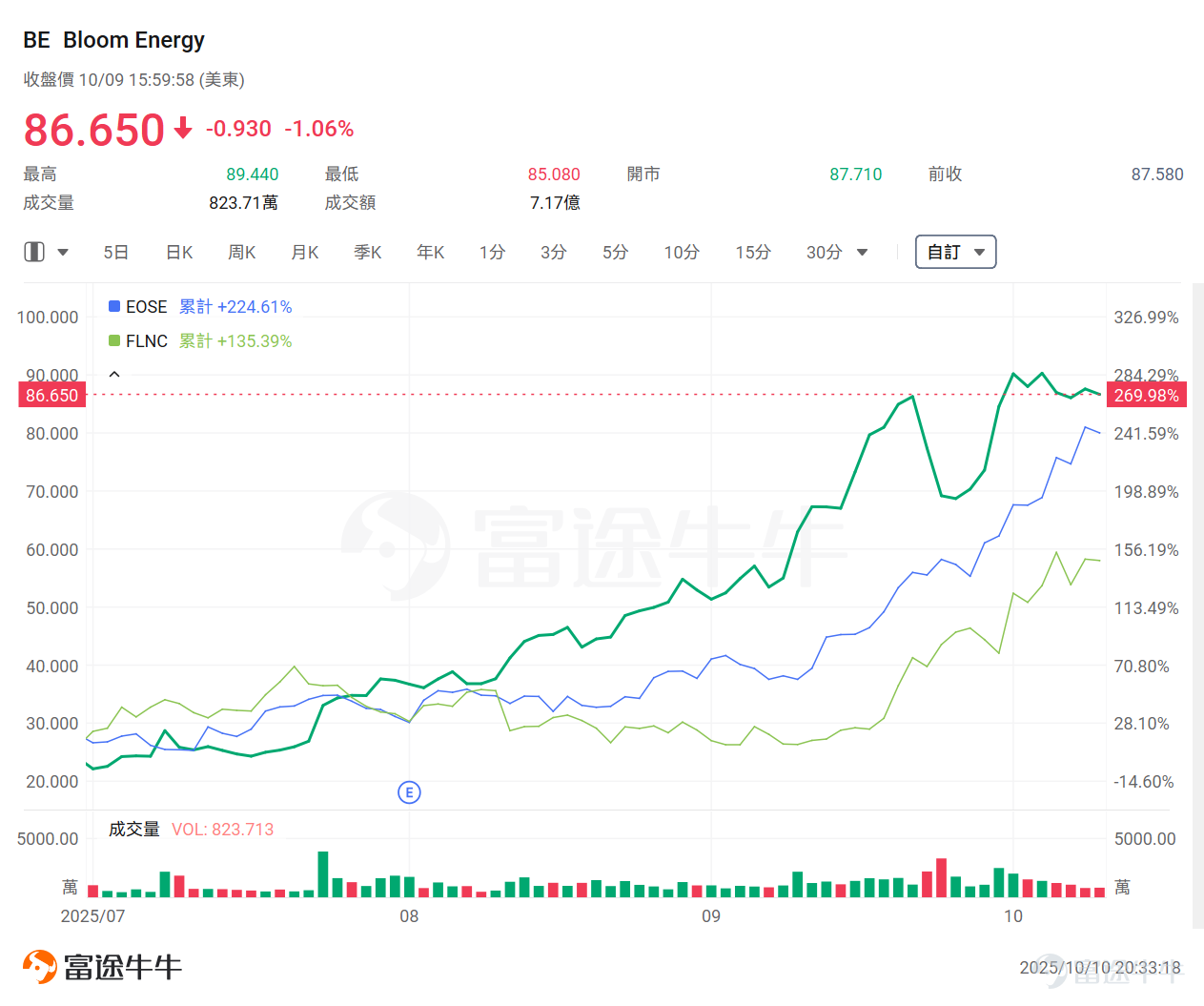This screenshot has width=1204, height=1006.
Task: Switch to 15分 interval
Action: (753, 252)
